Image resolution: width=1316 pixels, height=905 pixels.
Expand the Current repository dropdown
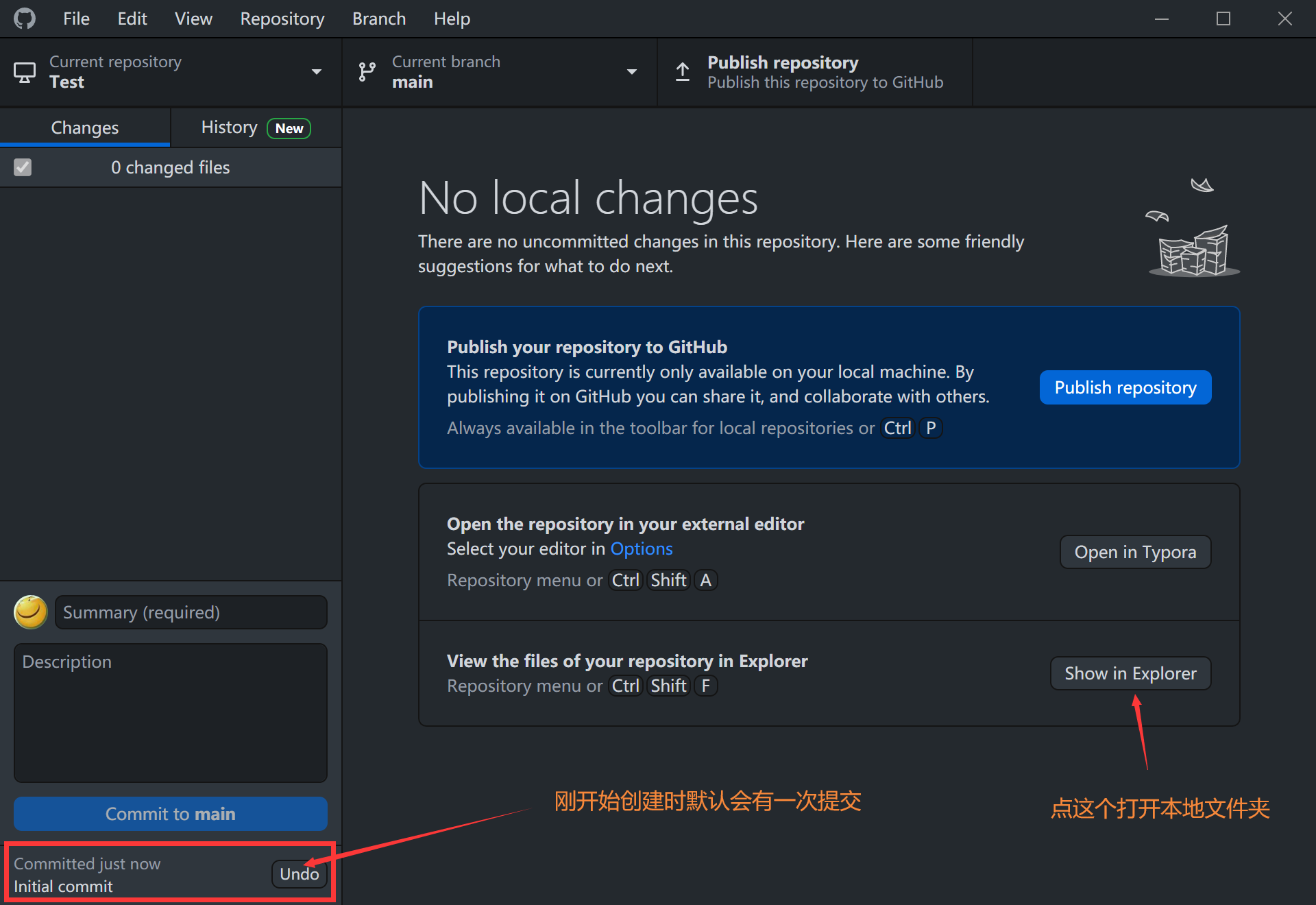click(316, 72)
